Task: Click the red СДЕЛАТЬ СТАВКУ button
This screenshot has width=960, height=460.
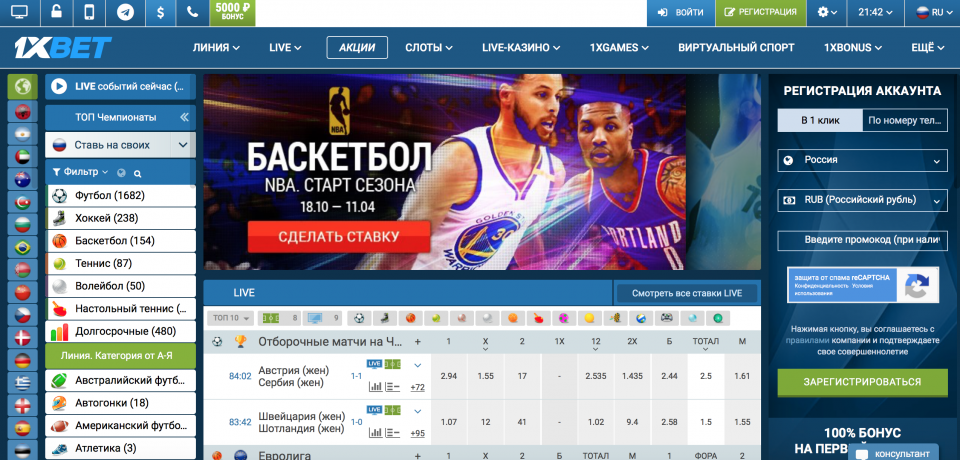Action: click(338, 237)
